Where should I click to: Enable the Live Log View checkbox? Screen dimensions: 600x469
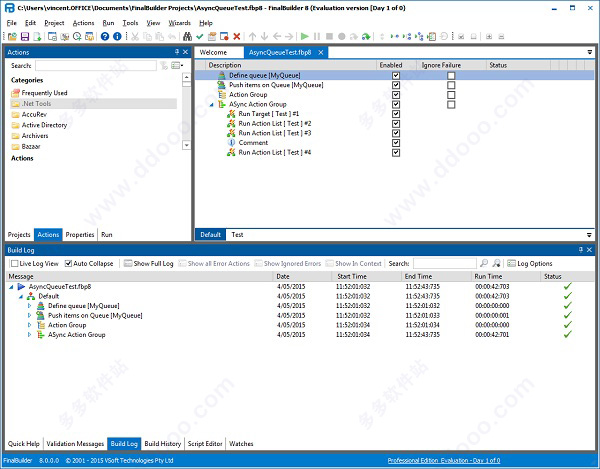click(15, 263)
